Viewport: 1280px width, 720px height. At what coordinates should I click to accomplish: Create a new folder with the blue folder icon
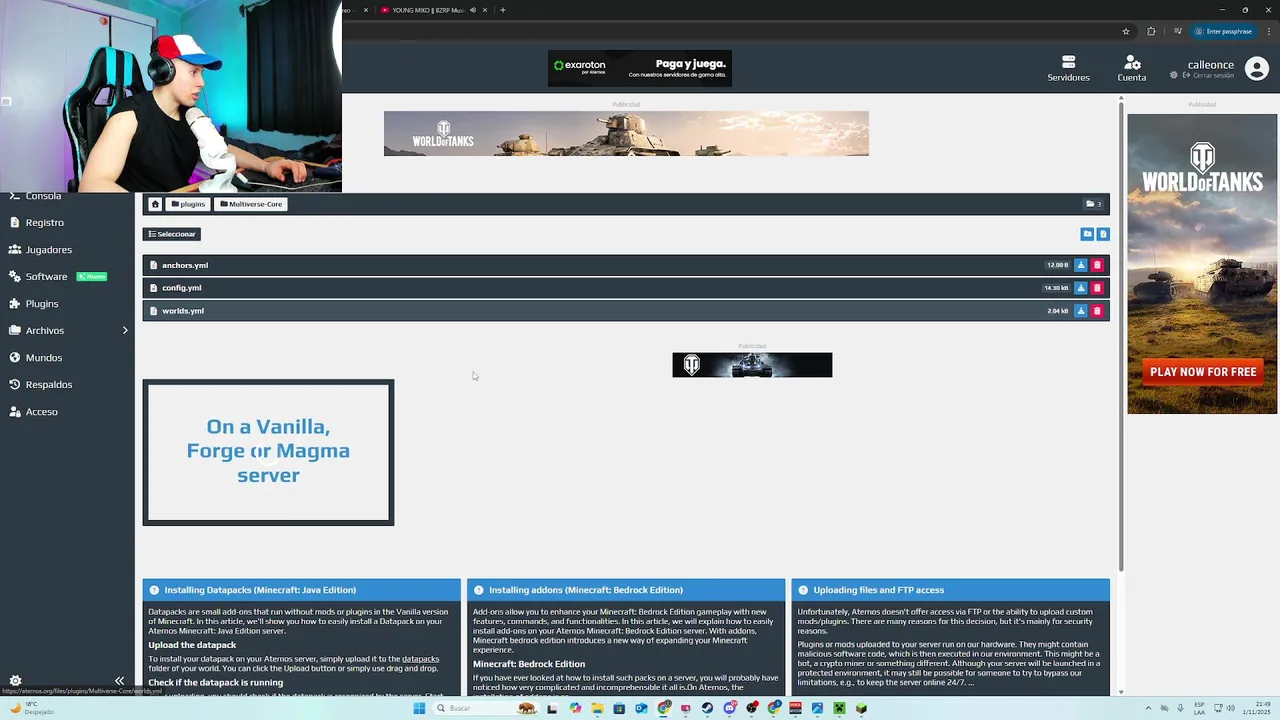point(1087,234)
